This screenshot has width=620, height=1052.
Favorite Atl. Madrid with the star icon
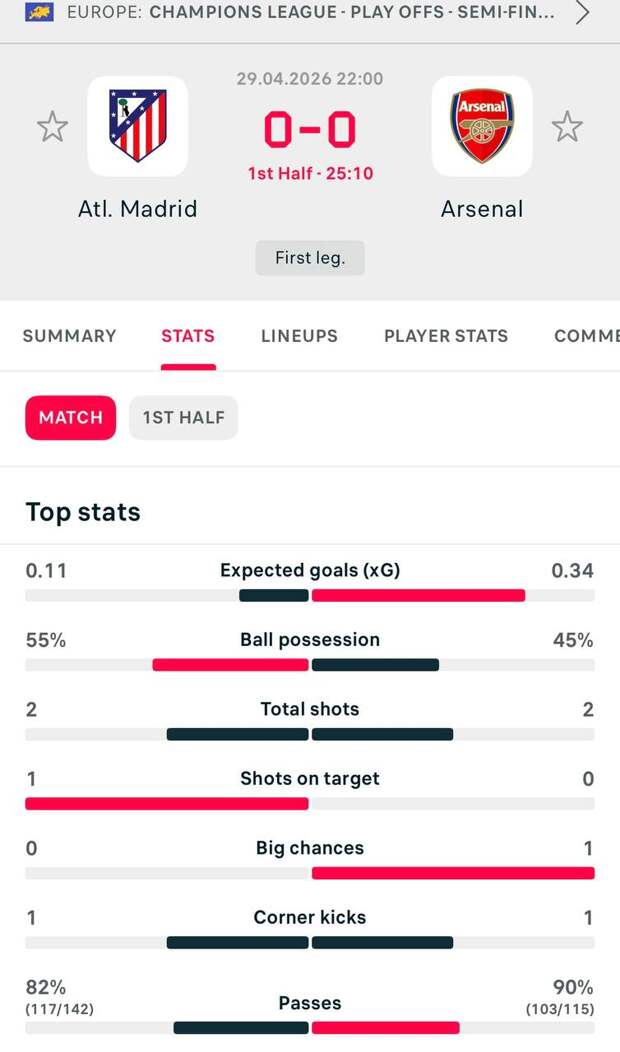tap(52, 127)
